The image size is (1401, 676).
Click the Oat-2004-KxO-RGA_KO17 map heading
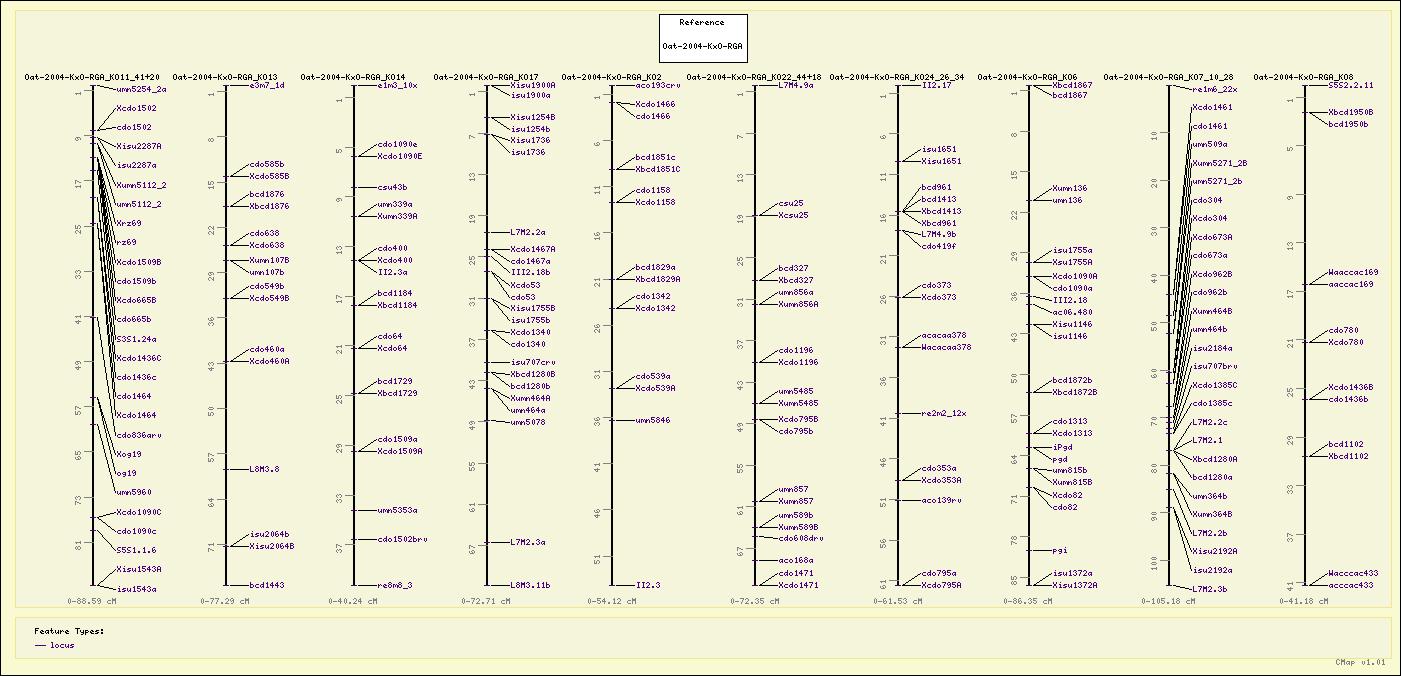(x=486, y=76)
